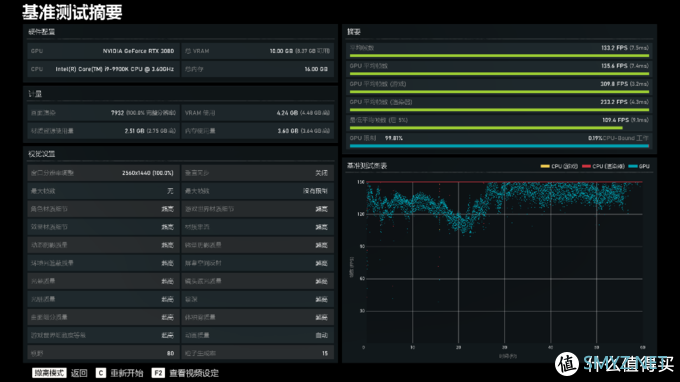Click the exit-mode key icon beside 返回
The width and height of the screenshot is (680, 382).
click(x=49, y=373)
